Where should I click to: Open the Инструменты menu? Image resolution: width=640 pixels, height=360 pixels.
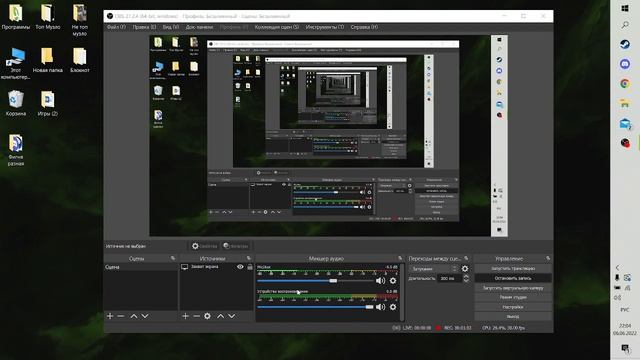(324, 27)
